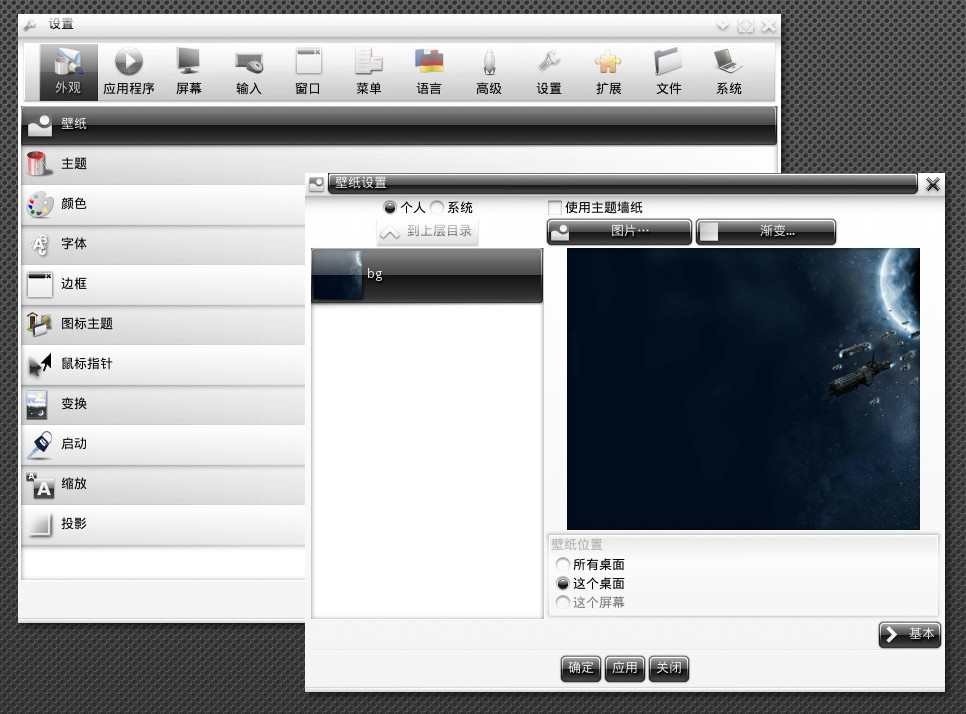
Task: Select the 字体 fonts entry
Action: (x=163, y=244)
